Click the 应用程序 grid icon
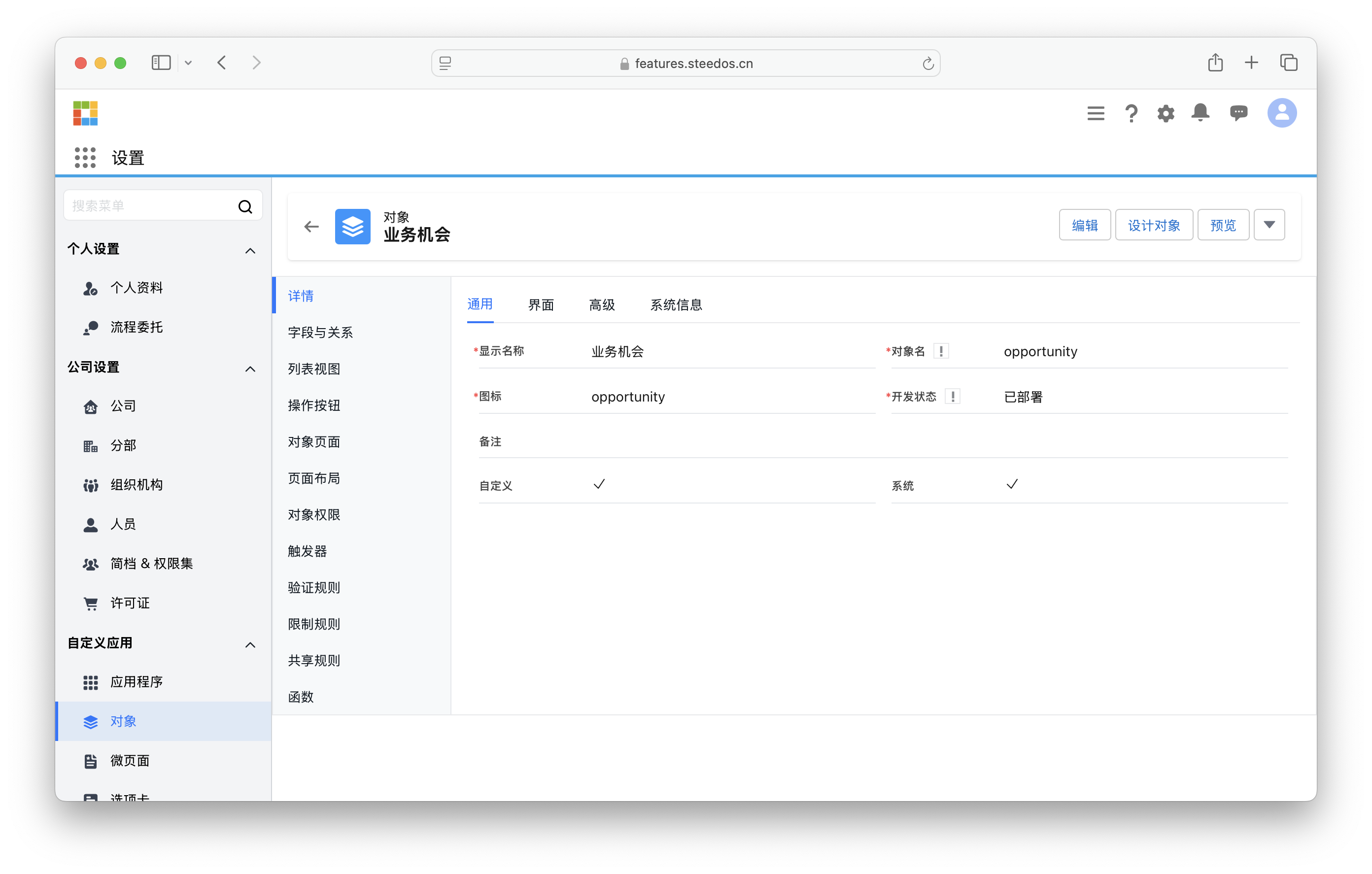Viewport: 1372px width, 874px height. point(91,682)
